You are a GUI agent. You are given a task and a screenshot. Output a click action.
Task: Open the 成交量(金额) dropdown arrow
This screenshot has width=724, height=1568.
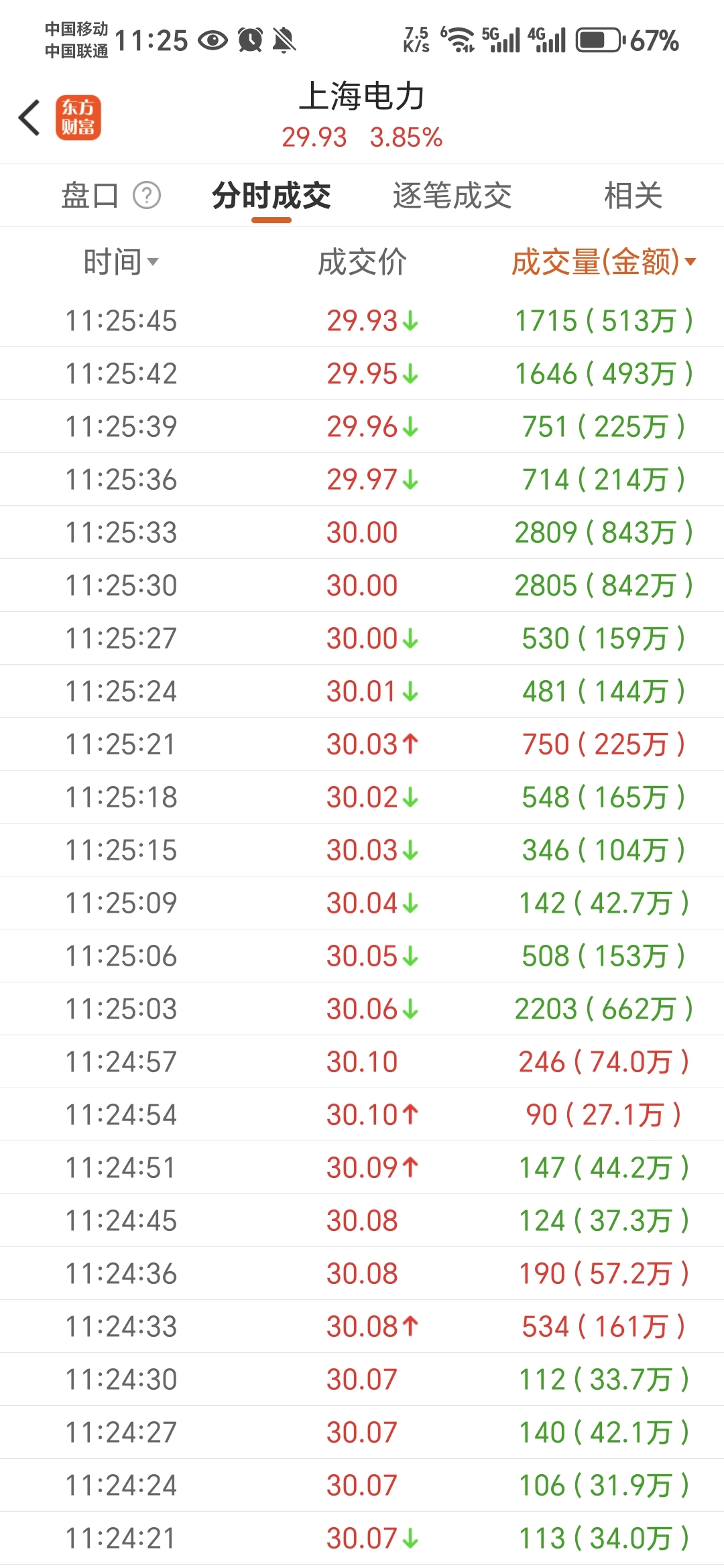(x=690, y=262)
